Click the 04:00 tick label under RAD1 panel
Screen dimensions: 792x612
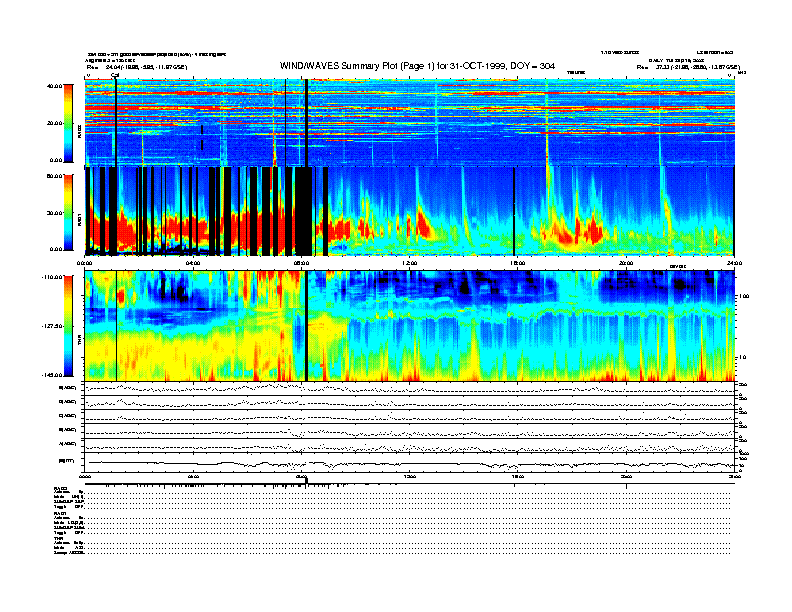tap(193, 263)
